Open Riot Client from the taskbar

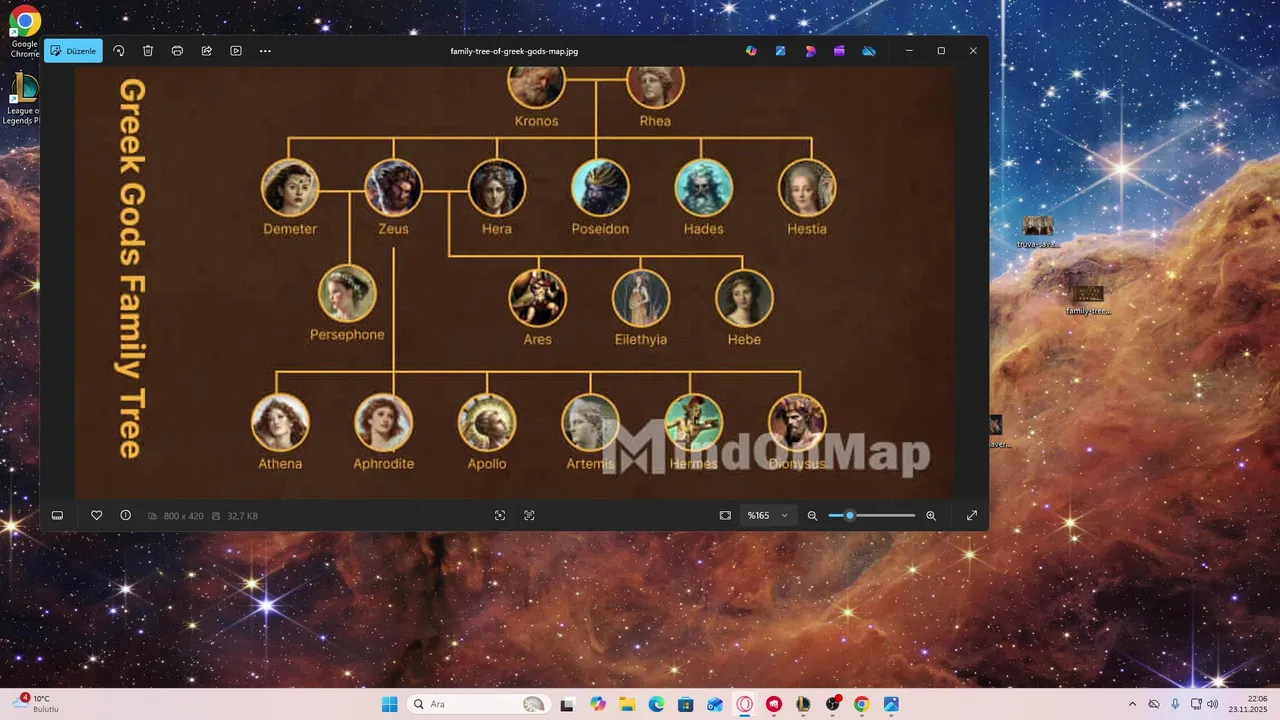(773, 704)
